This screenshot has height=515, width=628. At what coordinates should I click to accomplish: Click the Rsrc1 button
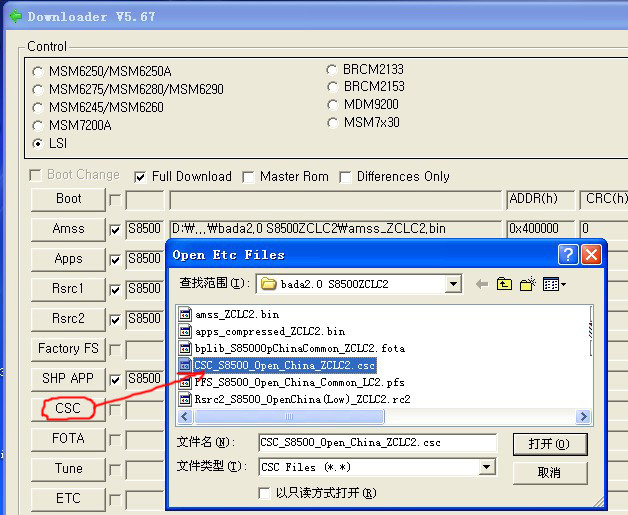[68, 289]
